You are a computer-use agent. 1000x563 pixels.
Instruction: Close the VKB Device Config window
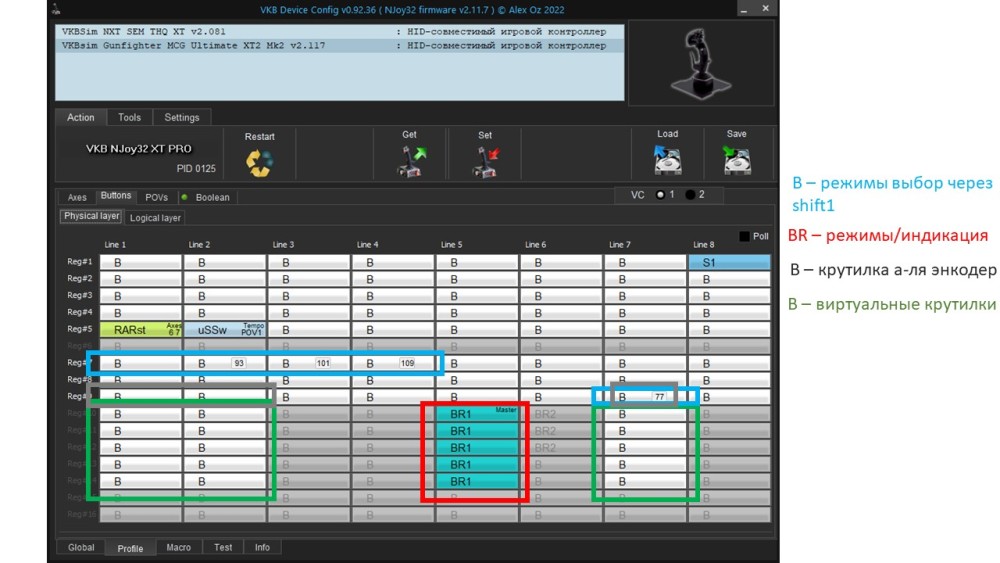coord(765,8)
